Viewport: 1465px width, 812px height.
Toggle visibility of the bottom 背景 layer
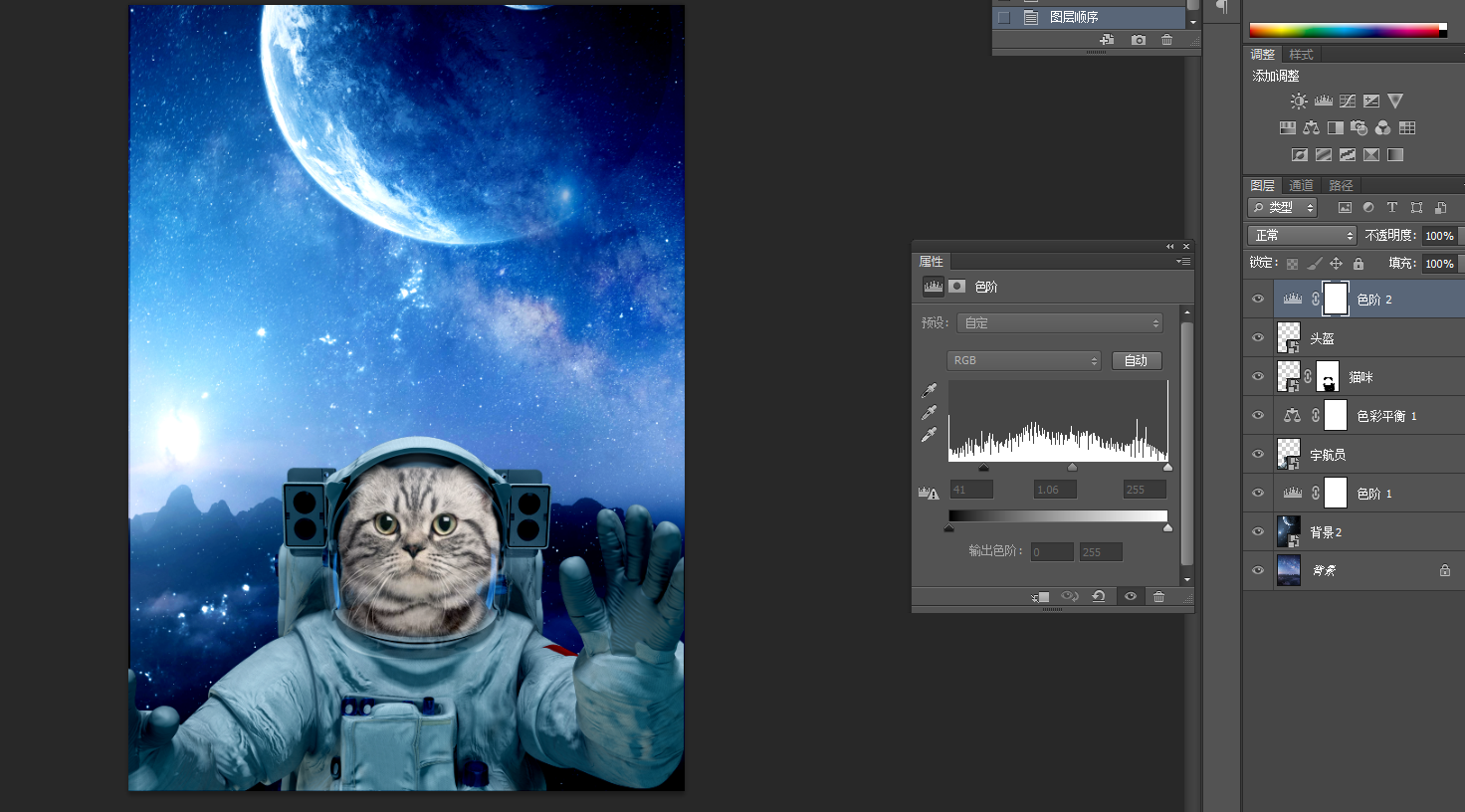pyautogui.click(x=1258, y=571)
